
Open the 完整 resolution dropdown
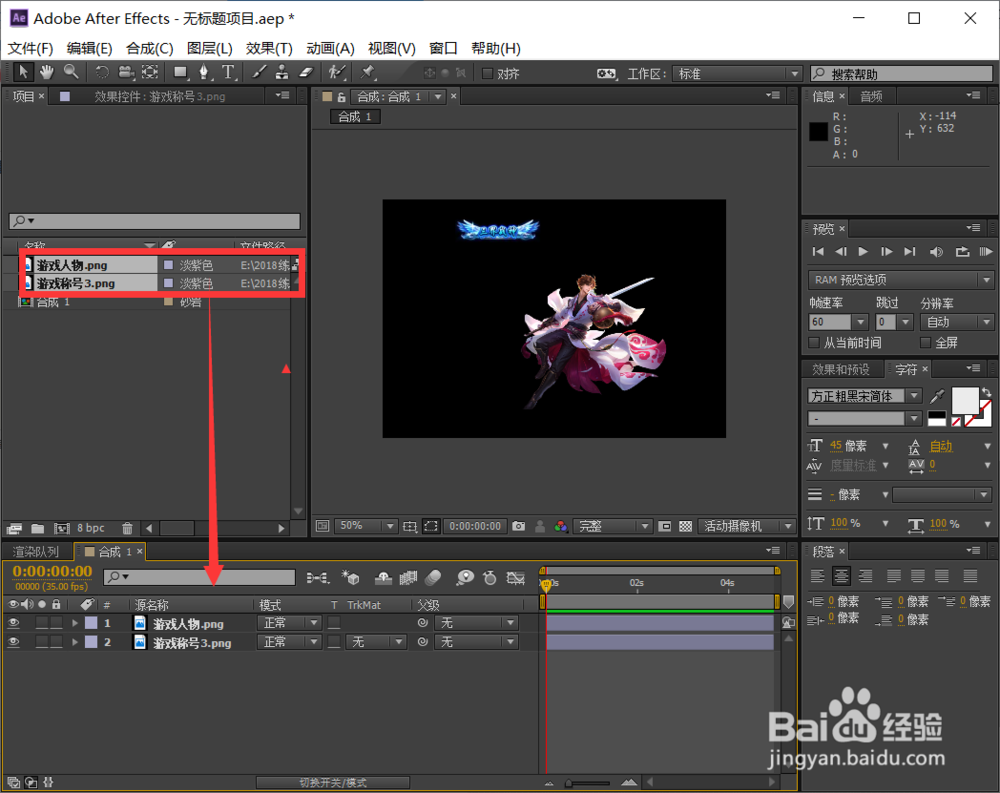point(612,526)
